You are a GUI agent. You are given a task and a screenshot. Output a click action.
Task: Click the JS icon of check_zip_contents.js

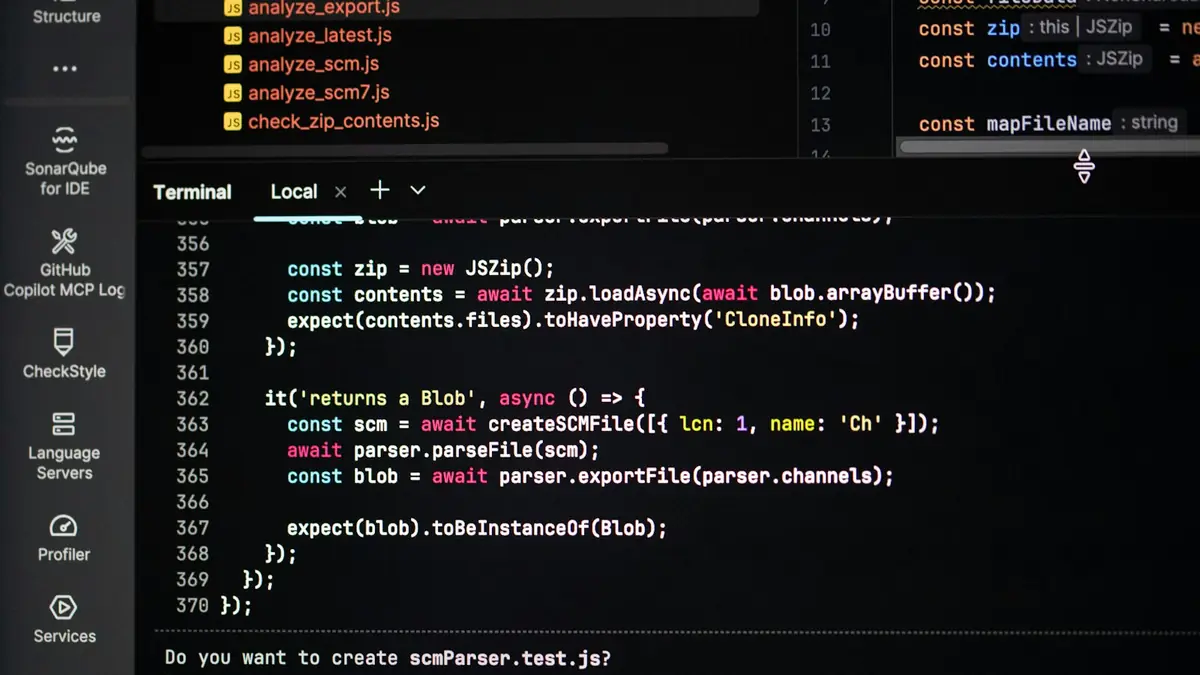tap(233, 122)
